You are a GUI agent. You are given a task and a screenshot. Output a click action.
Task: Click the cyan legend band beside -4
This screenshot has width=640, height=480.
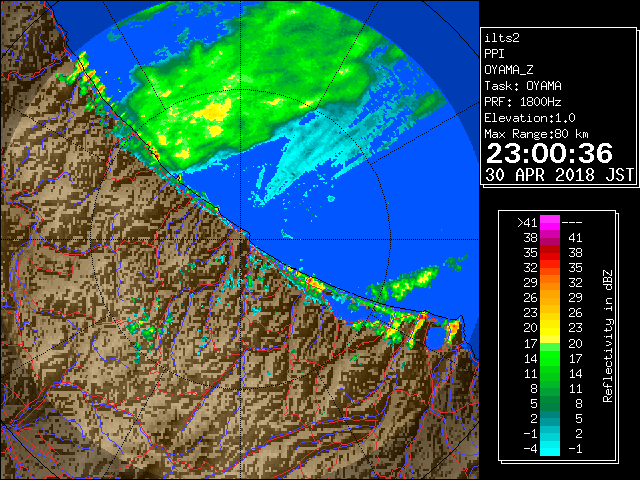coord(550,449)
